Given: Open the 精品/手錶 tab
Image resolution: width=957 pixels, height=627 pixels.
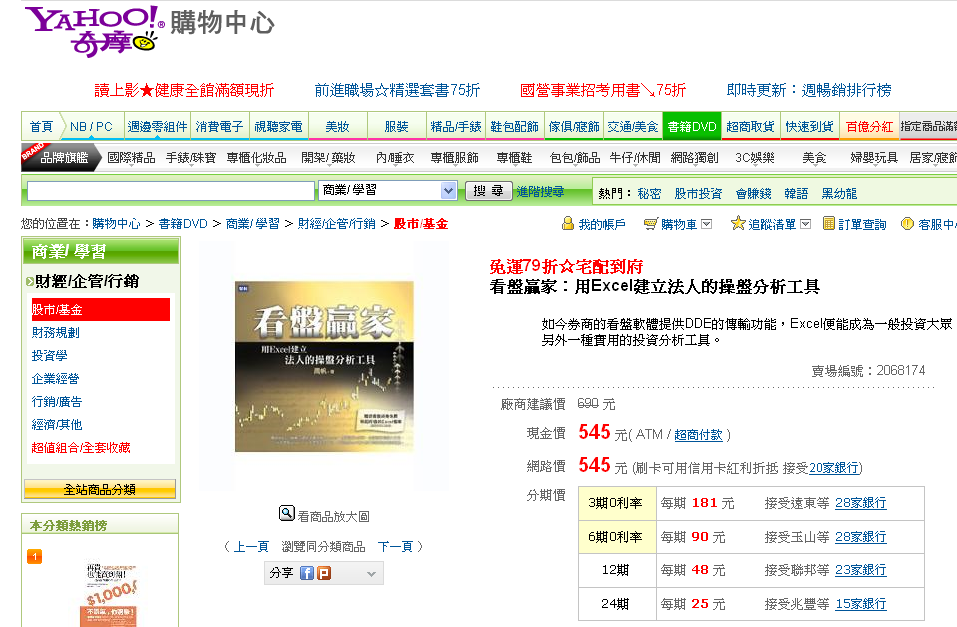Looking at the screenshot, I should (456, 126).
